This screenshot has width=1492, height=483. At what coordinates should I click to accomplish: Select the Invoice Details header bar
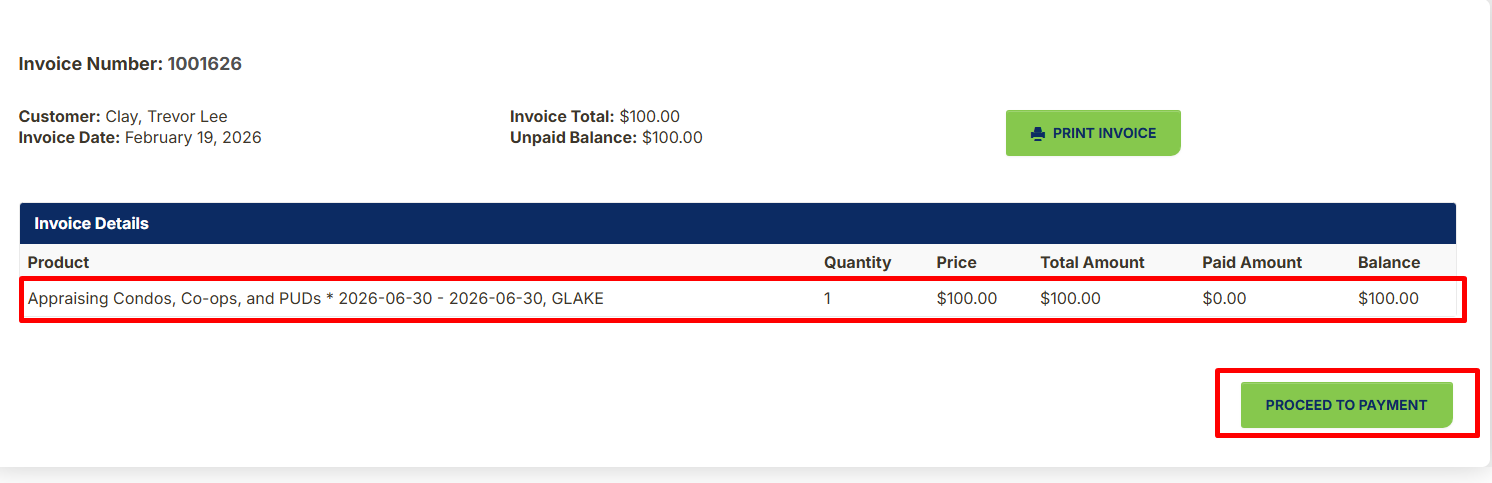point(738,223)
